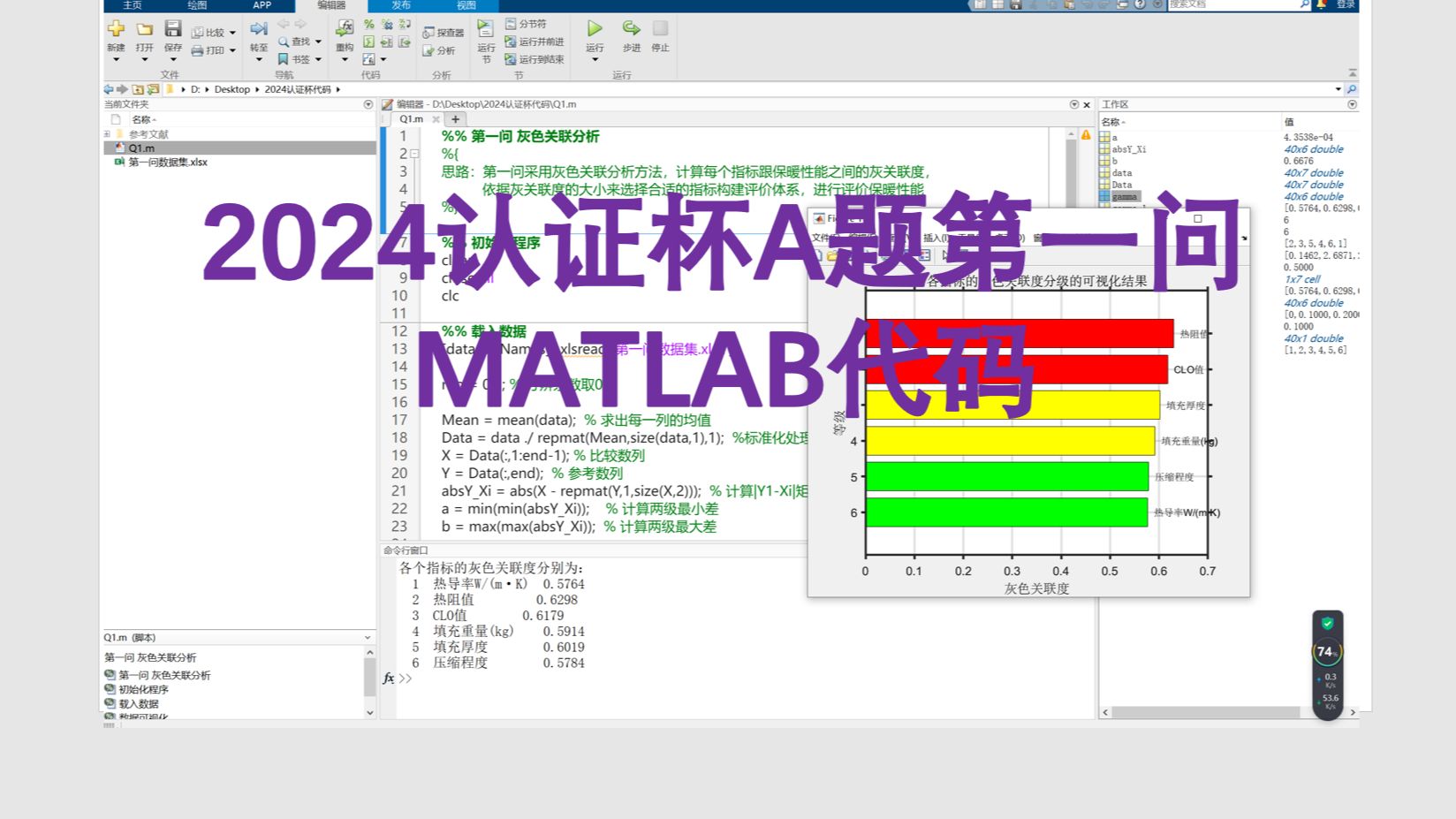The width and height of the screenshot is (1456, 819).
Task: Click the notification bell icon
Action: pos(1322,4)
